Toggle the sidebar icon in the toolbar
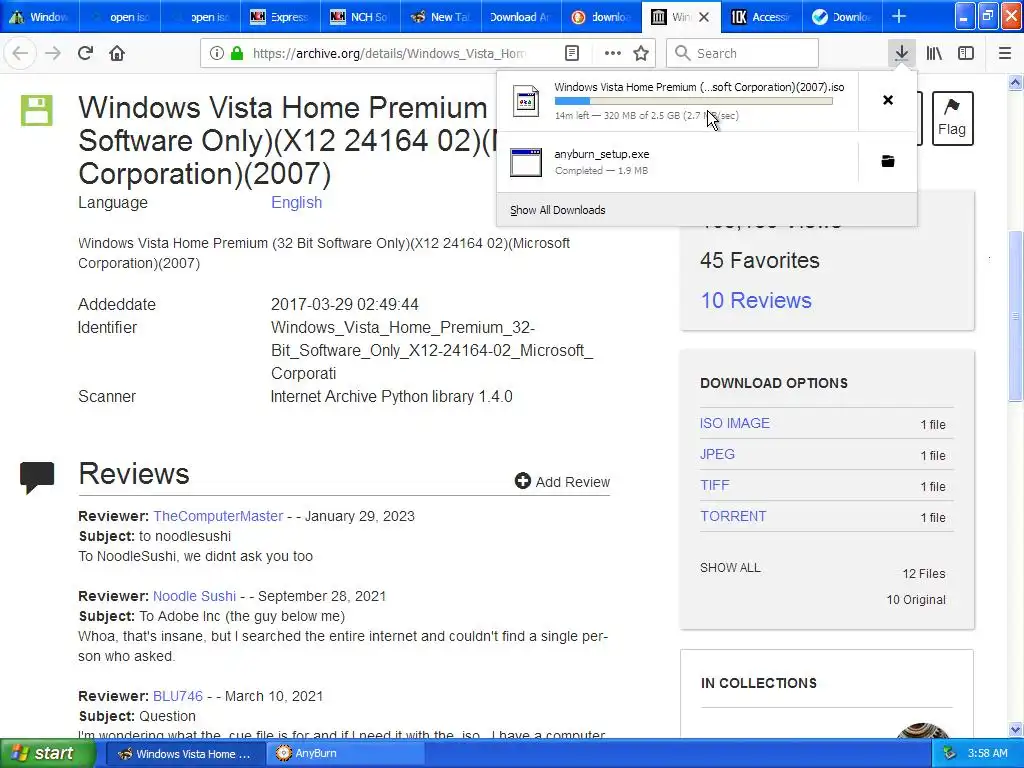 tap(966, 53)
